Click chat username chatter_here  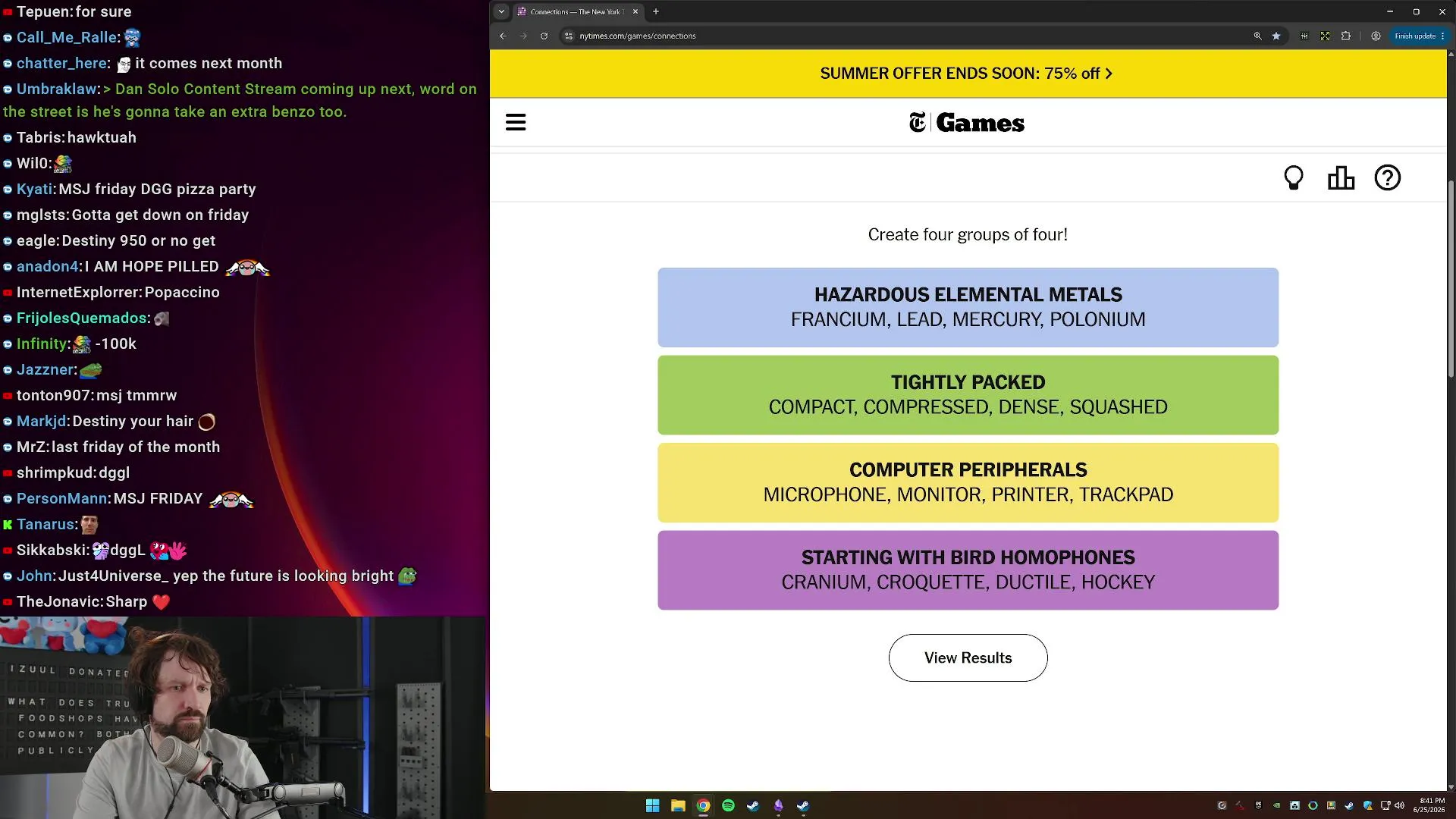coord(61,64)
